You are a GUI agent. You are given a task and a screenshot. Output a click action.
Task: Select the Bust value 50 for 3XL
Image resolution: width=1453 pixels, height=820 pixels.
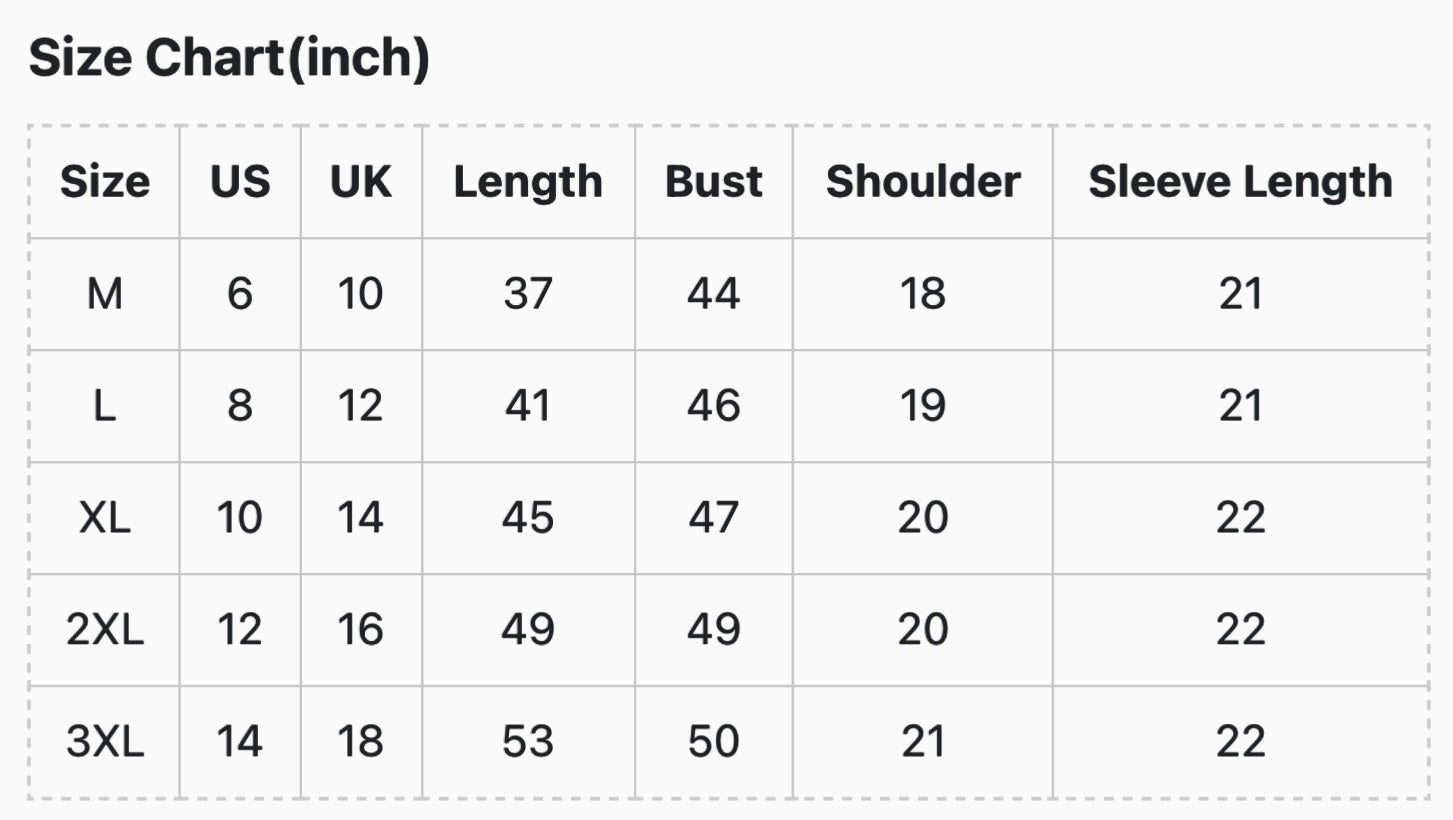714,742
